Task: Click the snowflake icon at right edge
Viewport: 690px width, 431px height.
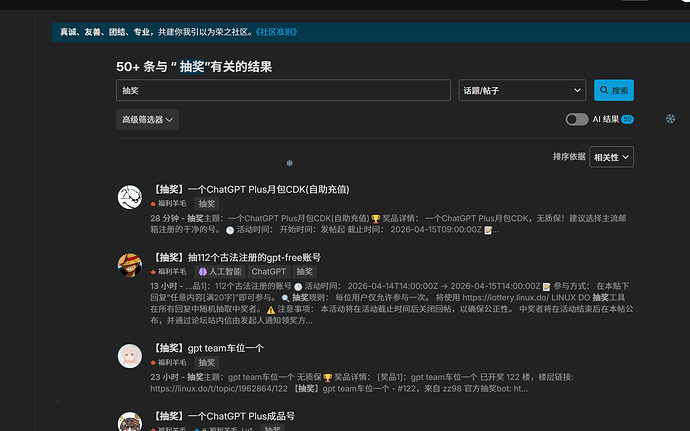Action: (x=670, y=118)
